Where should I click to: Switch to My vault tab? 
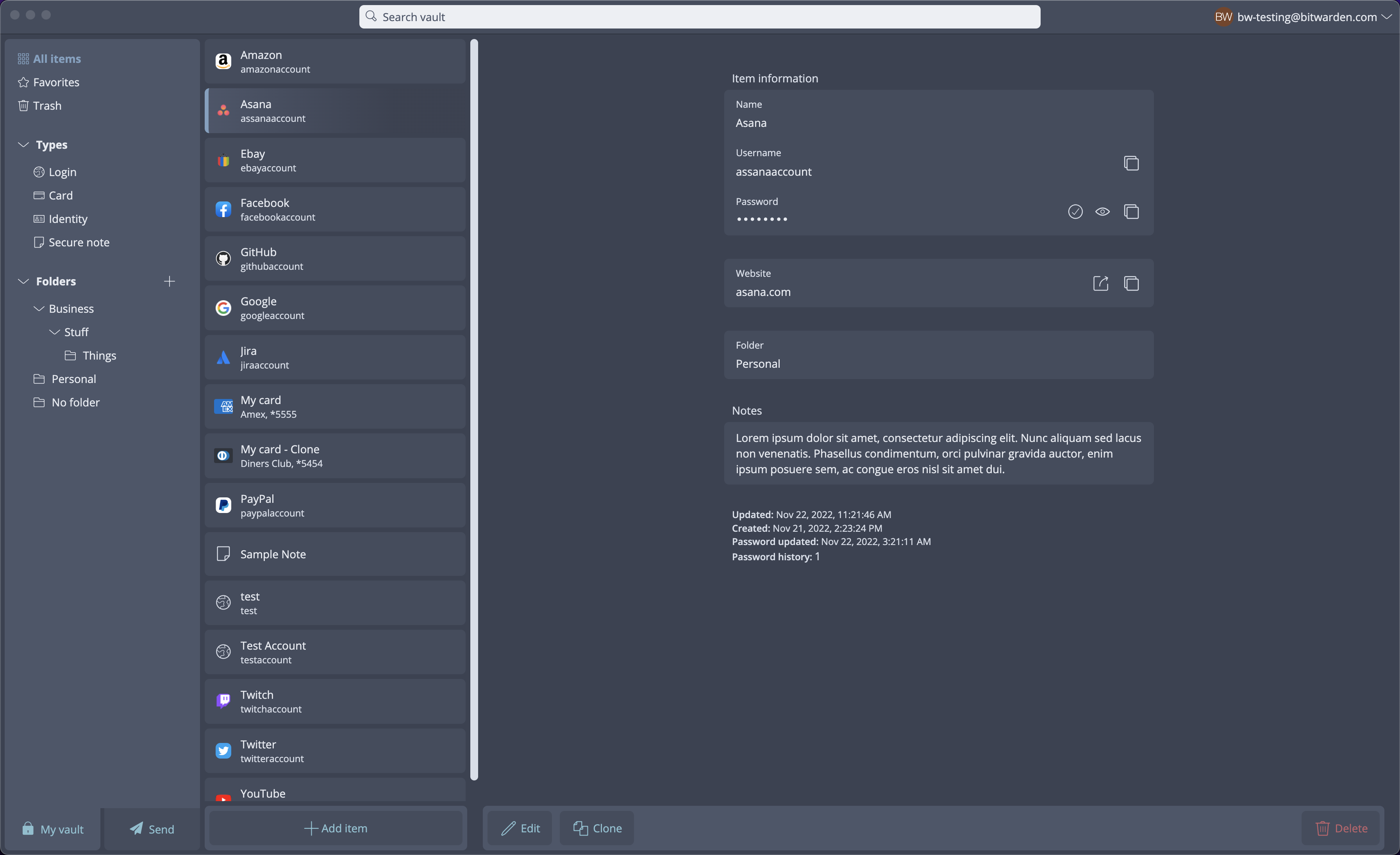pyautogui.click(x=52, y=829)
